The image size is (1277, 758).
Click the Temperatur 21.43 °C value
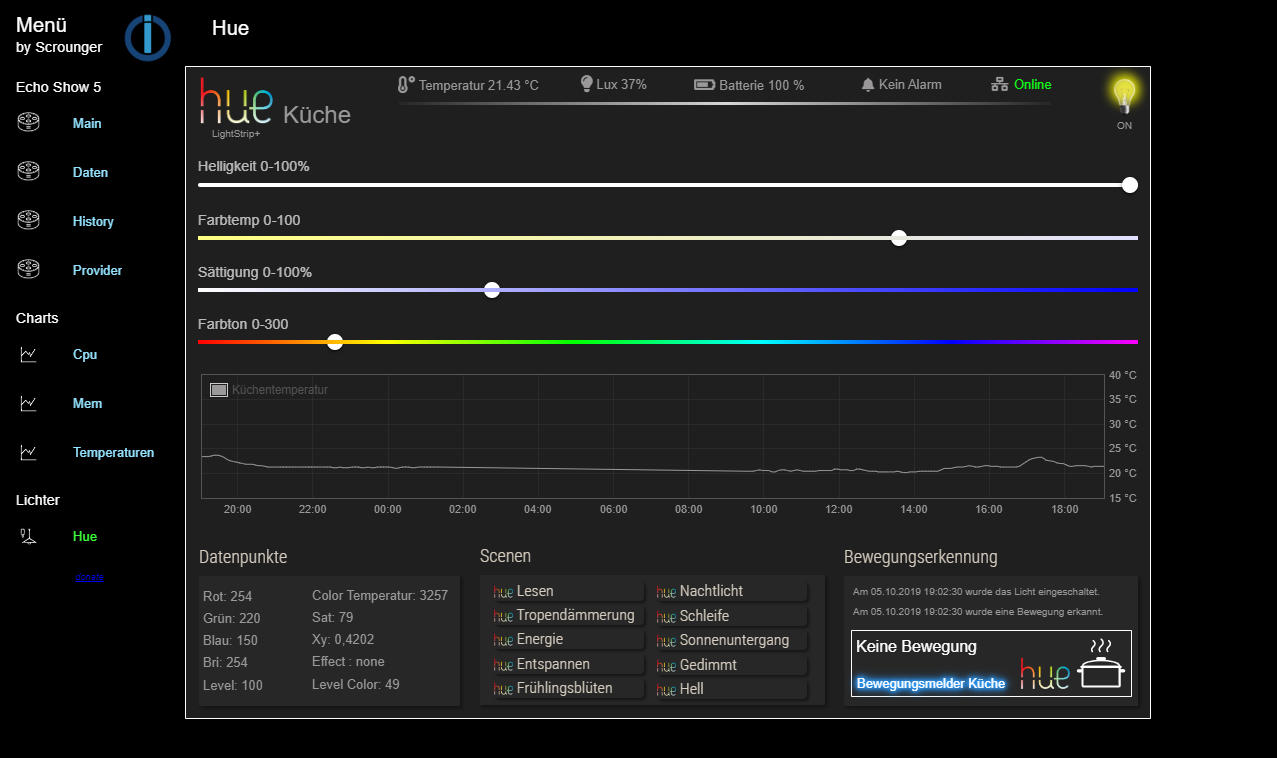click(x=479, y=85)
